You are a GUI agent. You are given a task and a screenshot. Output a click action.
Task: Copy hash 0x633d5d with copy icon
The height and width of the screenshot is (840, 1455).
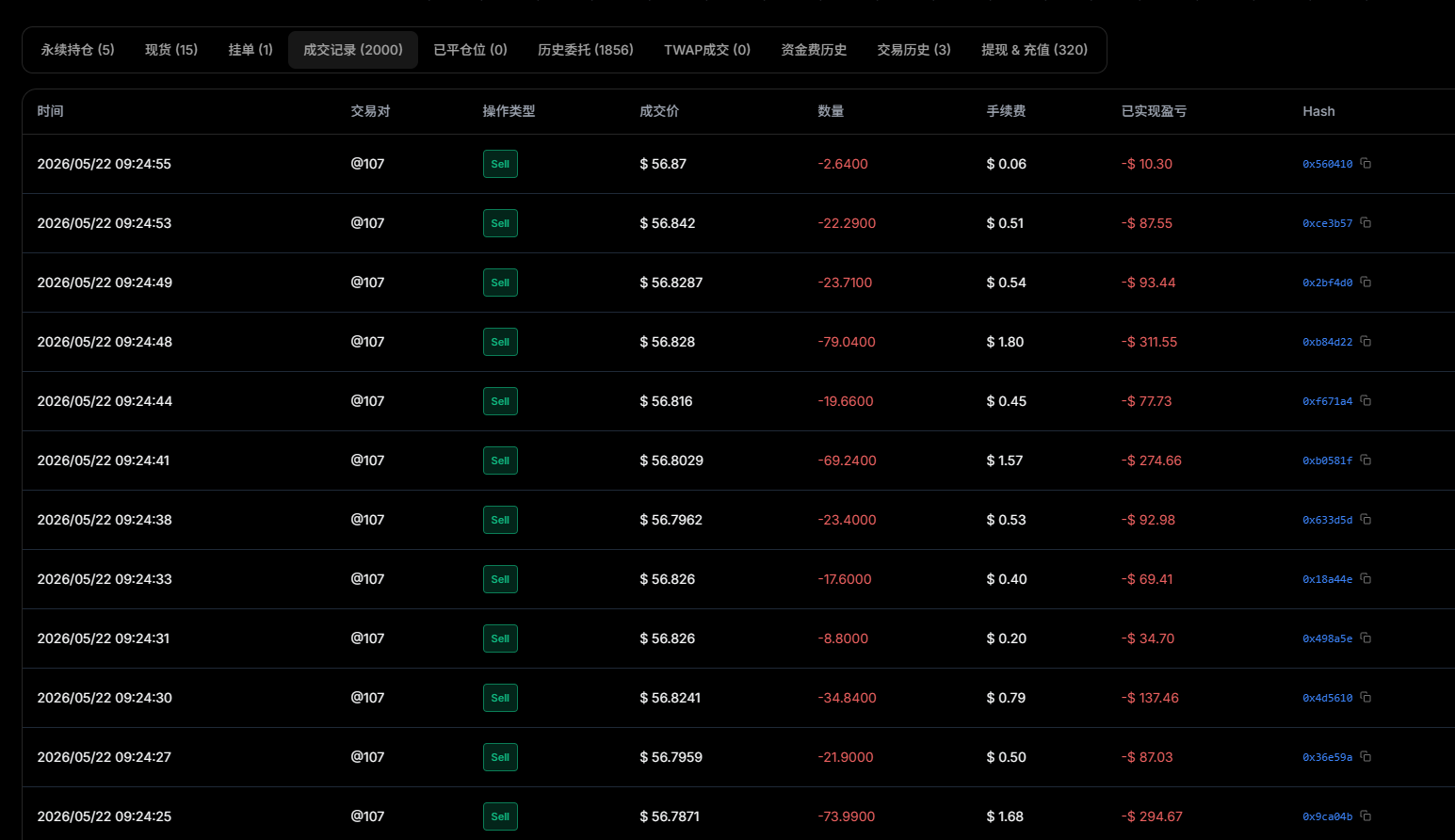click(1366, 519)
